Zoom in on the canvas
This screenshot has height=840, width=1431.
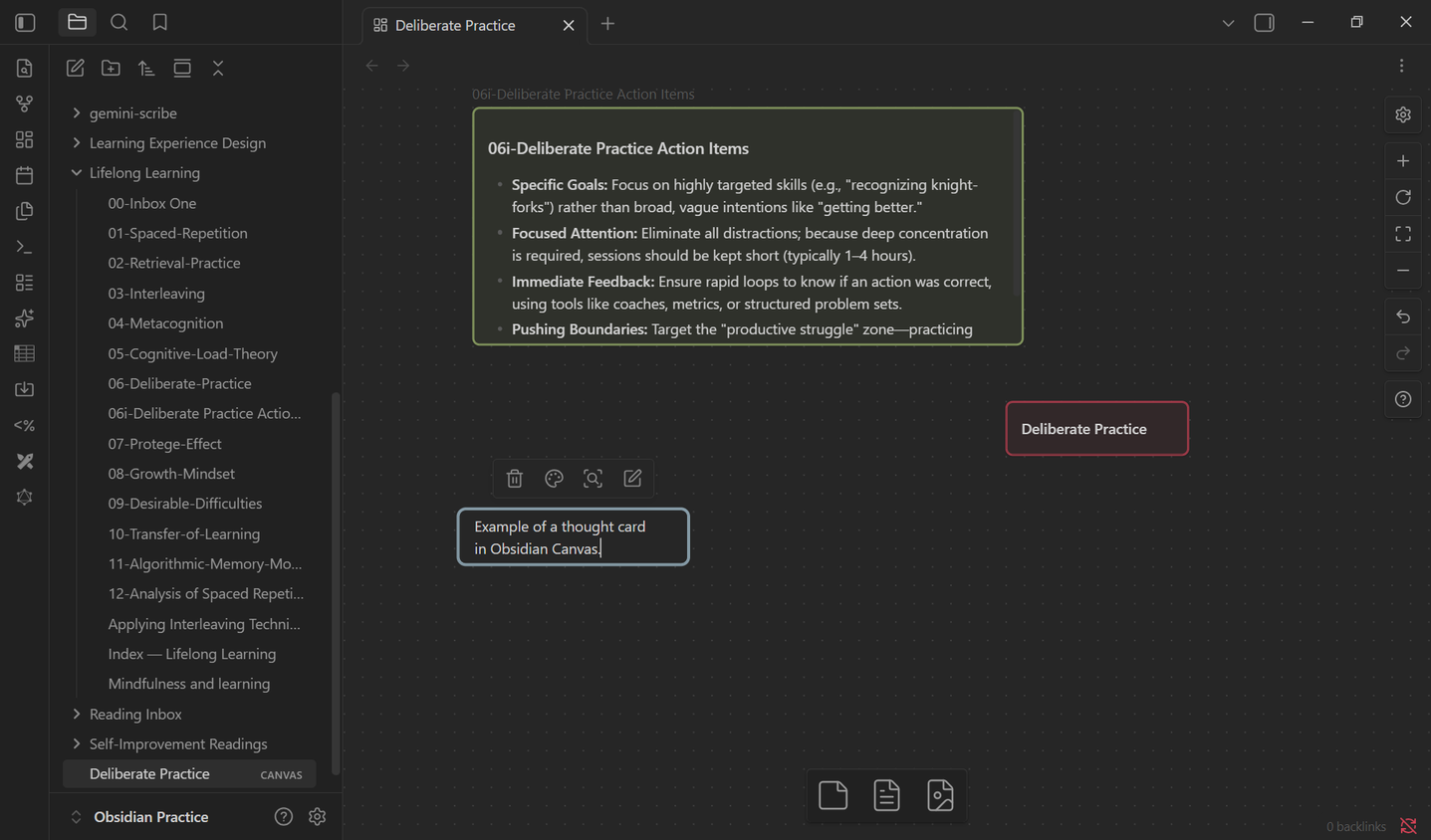click(1403, 161)
